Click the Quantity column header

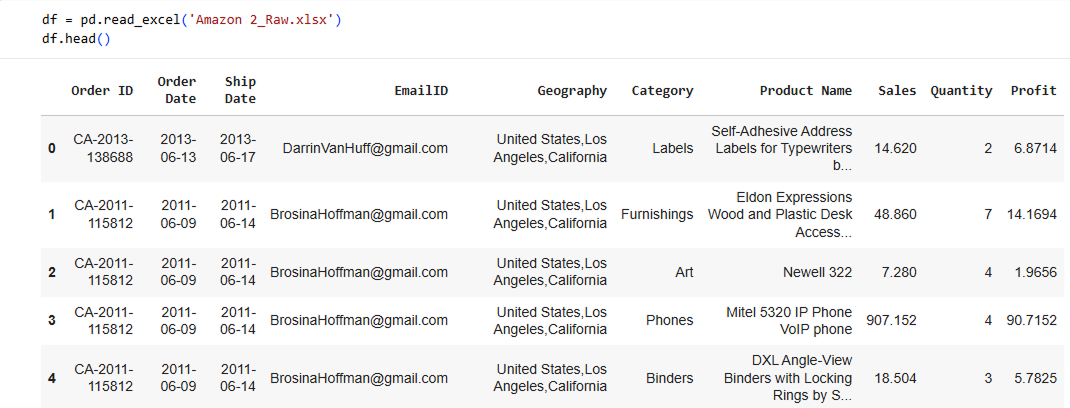(961, 90)
